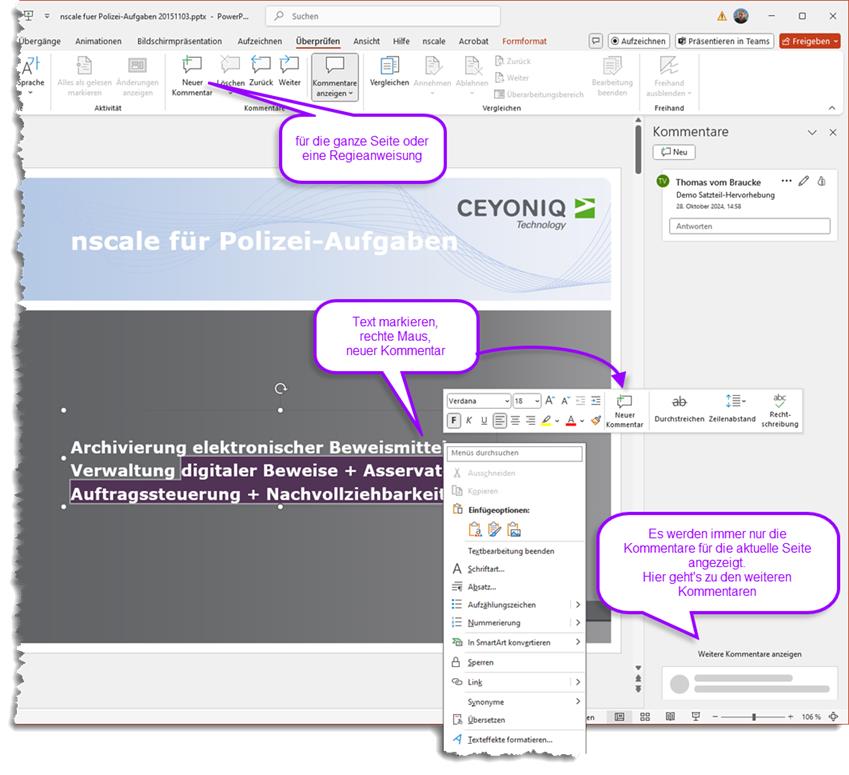The image size is (849, 775).
Task: Increase list indent level in mini toolbar
Action: click(596, 401)
